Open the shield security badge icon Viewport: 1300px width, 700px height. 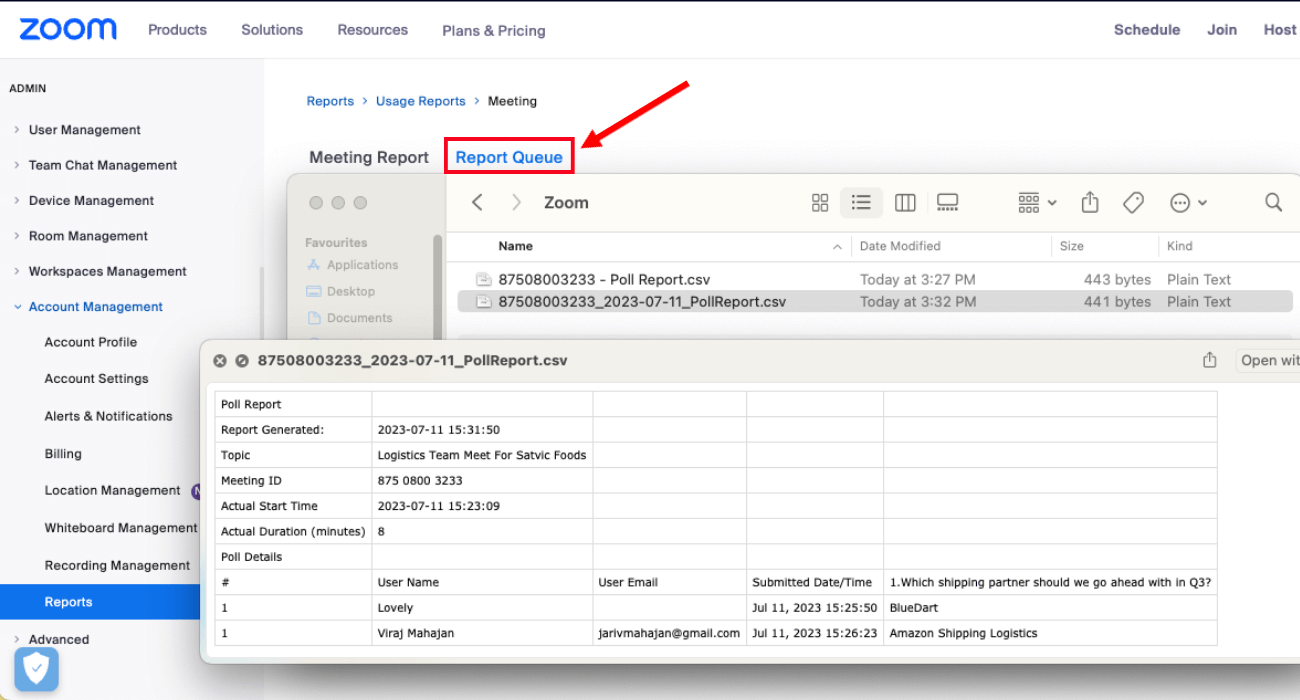(36, 669)
